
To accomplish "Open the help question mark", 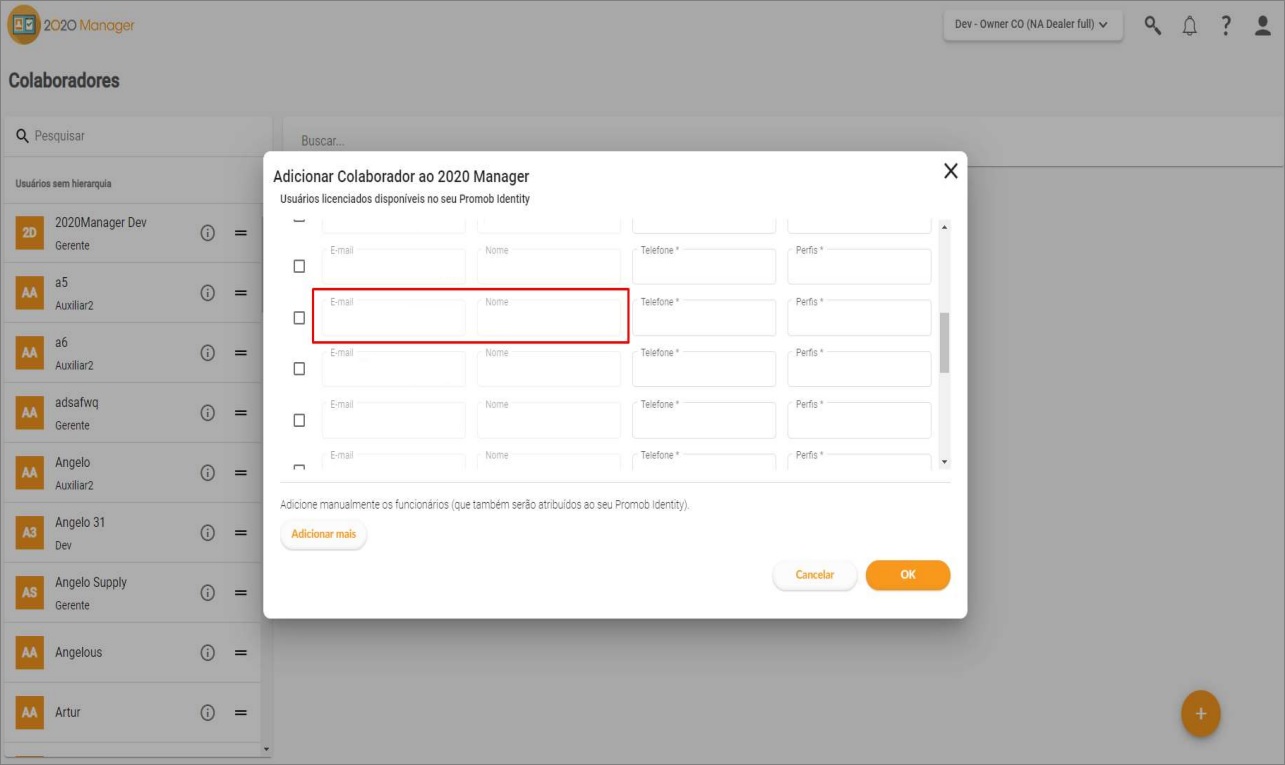I will (x=1225, y=24).
